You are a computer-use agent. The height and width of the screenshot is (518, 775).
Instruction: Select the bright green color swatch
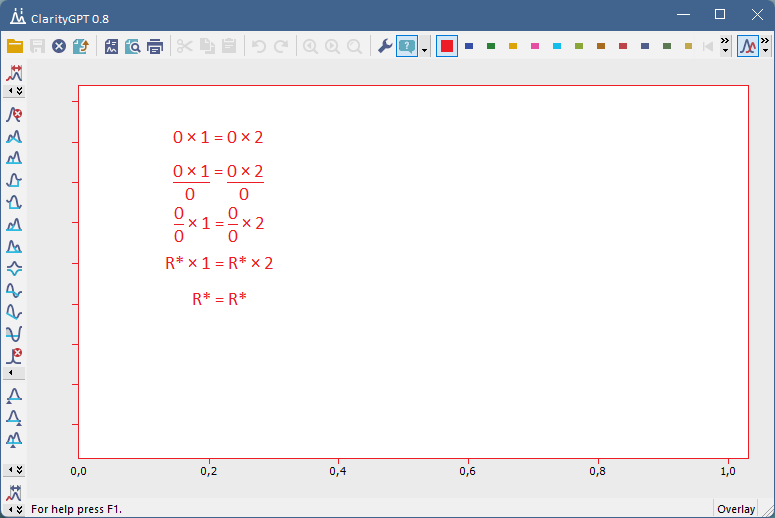[x=491, y=46]
